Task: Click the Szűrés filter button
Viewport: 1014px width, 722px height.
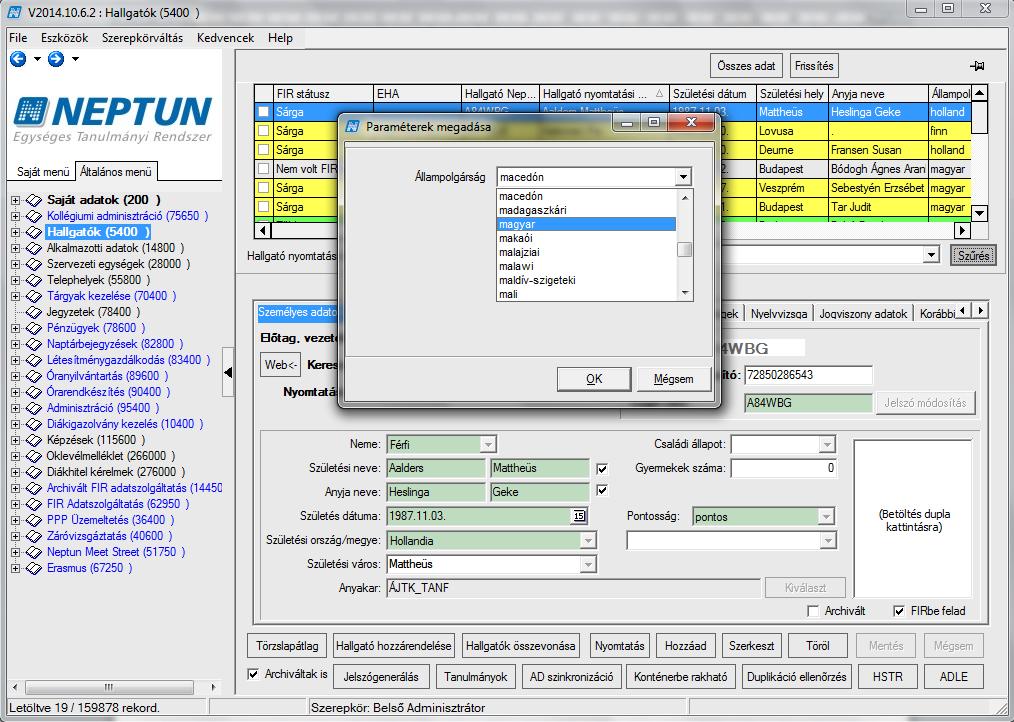Action: (x=973, y=256)
